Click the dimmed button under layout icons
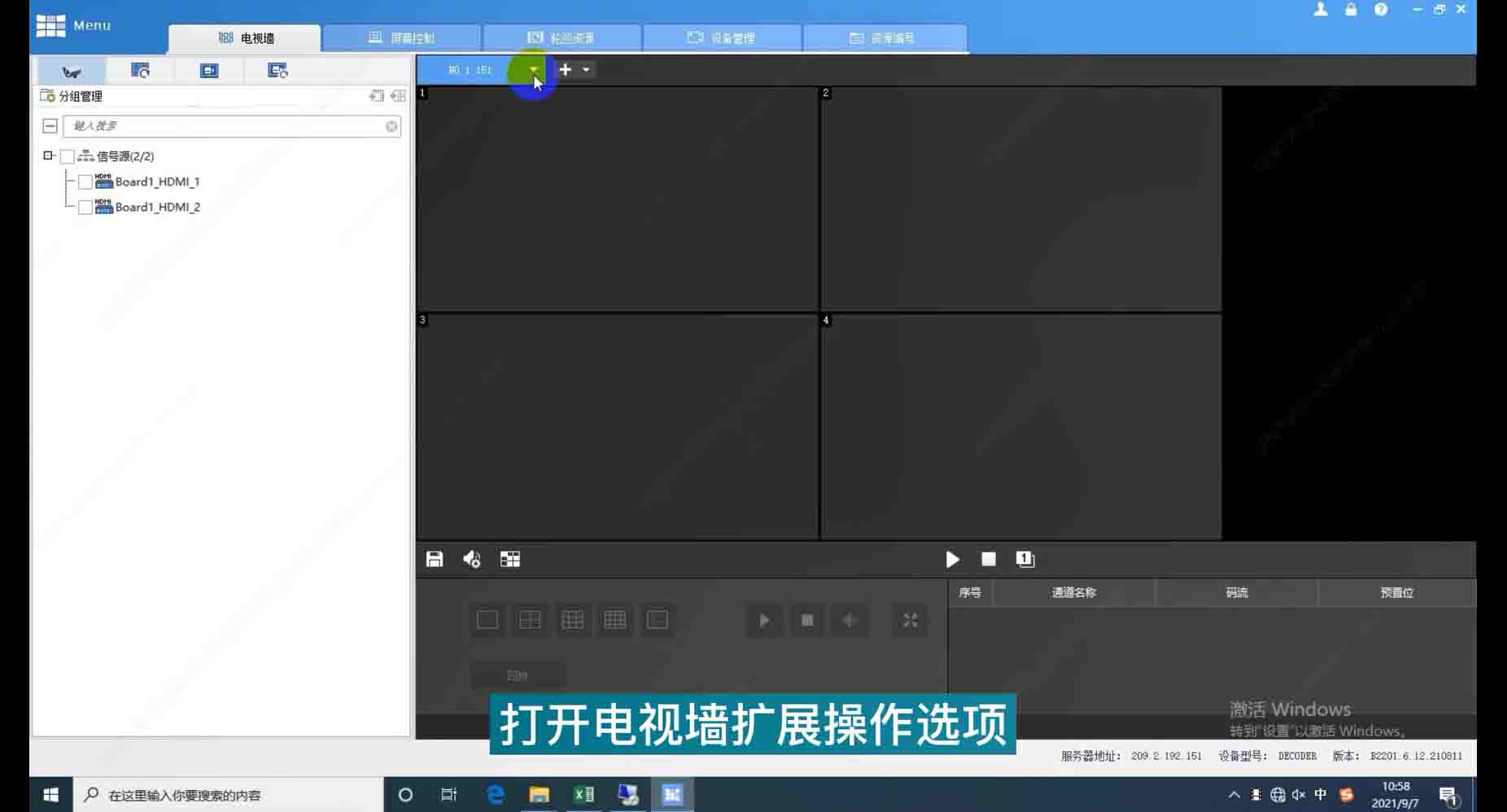The width and height of the screenshot is (1507, 812). [518, 674]
